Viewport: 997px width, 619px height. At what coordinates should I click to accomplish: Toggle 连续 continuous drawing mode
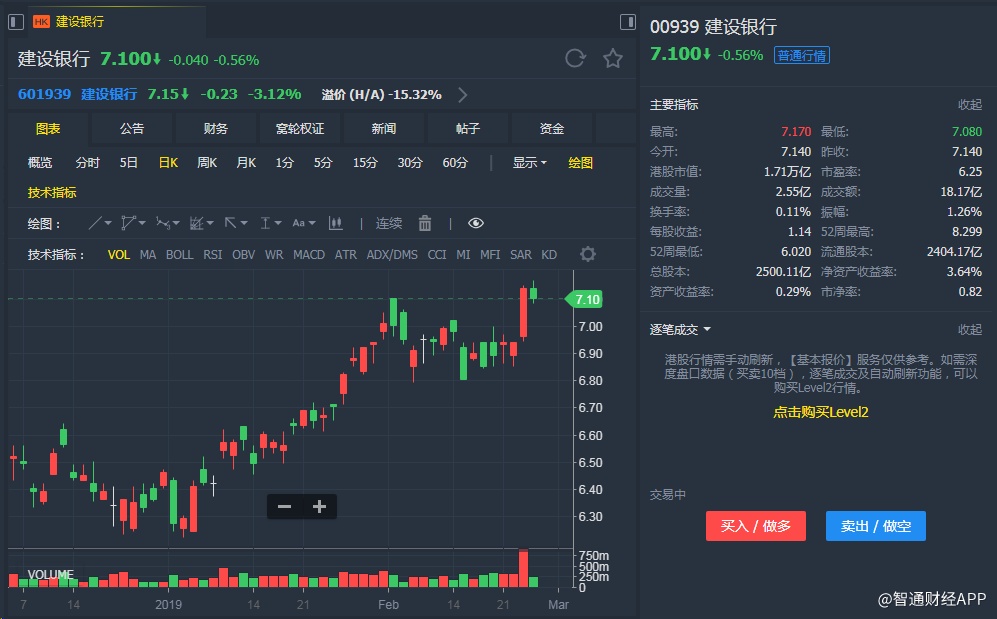pos(389,223)
